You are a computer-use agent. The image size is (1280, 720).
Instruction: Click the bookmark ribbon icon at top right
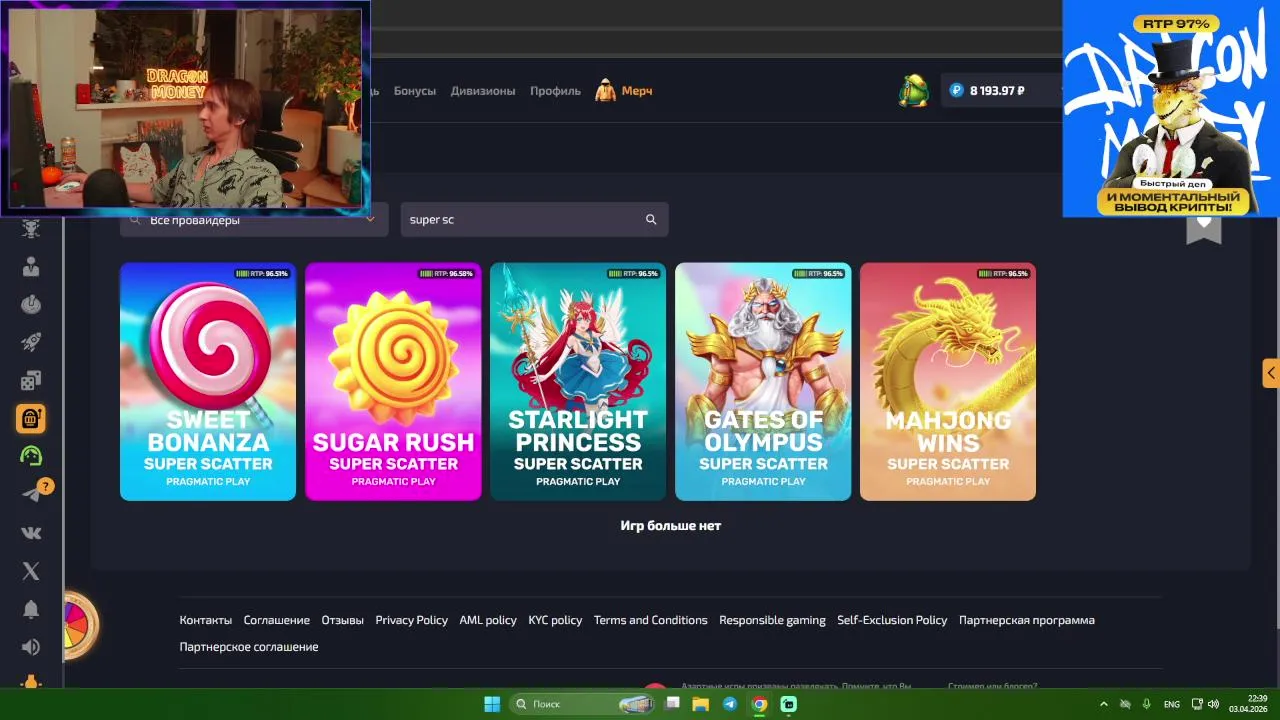click(x=1204, y=229)
